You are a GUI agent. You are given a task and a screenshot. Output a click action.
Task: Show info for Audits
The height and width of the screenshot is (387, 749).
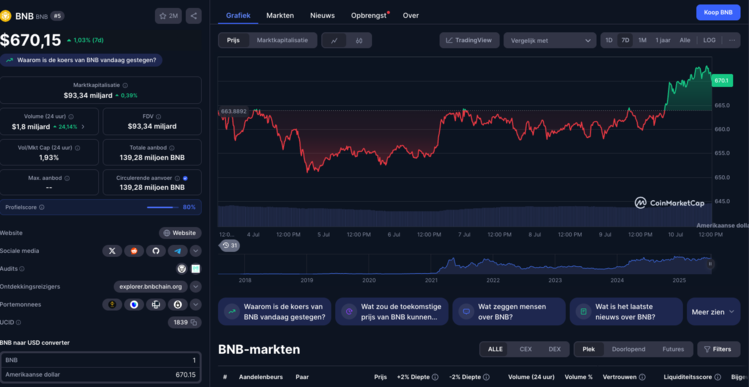click(22, 269)
